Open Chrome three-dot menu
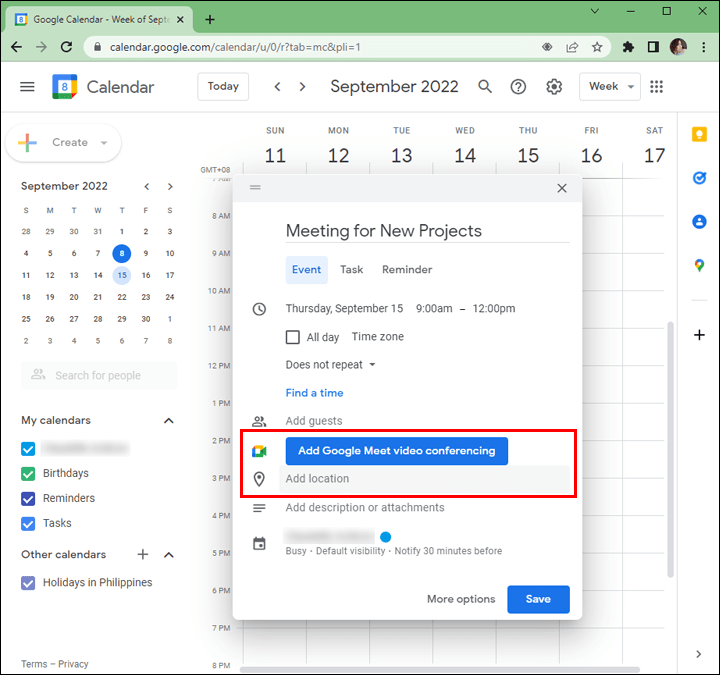This screenshot has width=720, height=675. pos(703,47)
